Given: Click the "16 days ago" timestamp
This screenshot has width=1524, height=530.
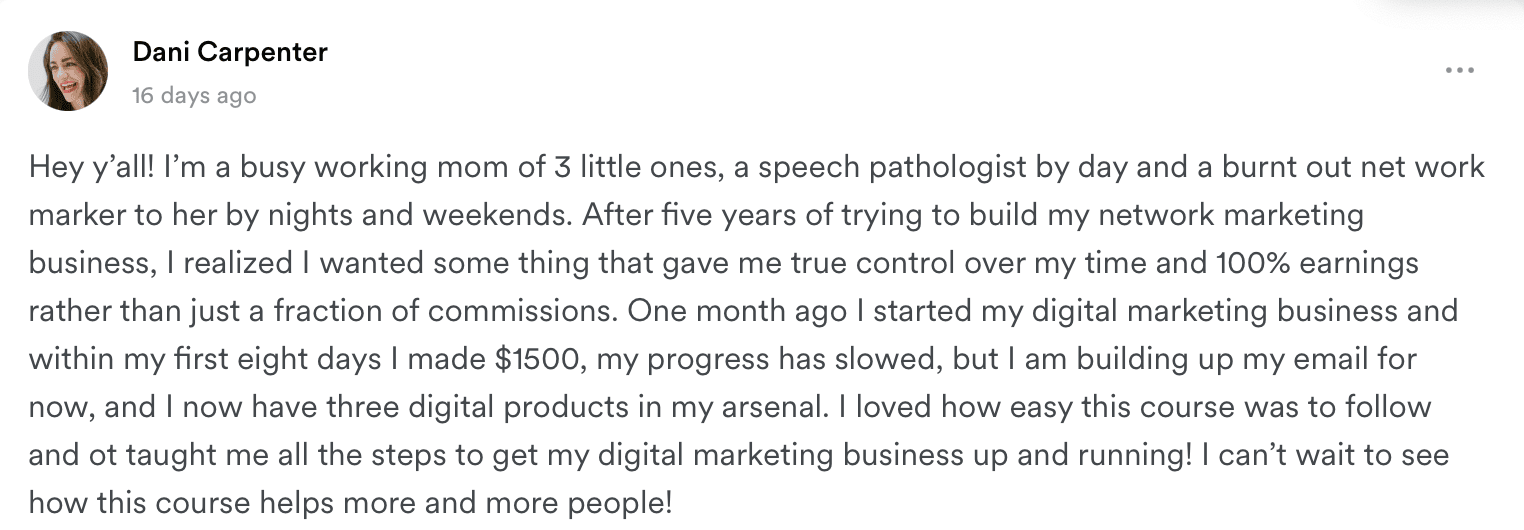Looking at the screenshot, I should click(194, 96).
